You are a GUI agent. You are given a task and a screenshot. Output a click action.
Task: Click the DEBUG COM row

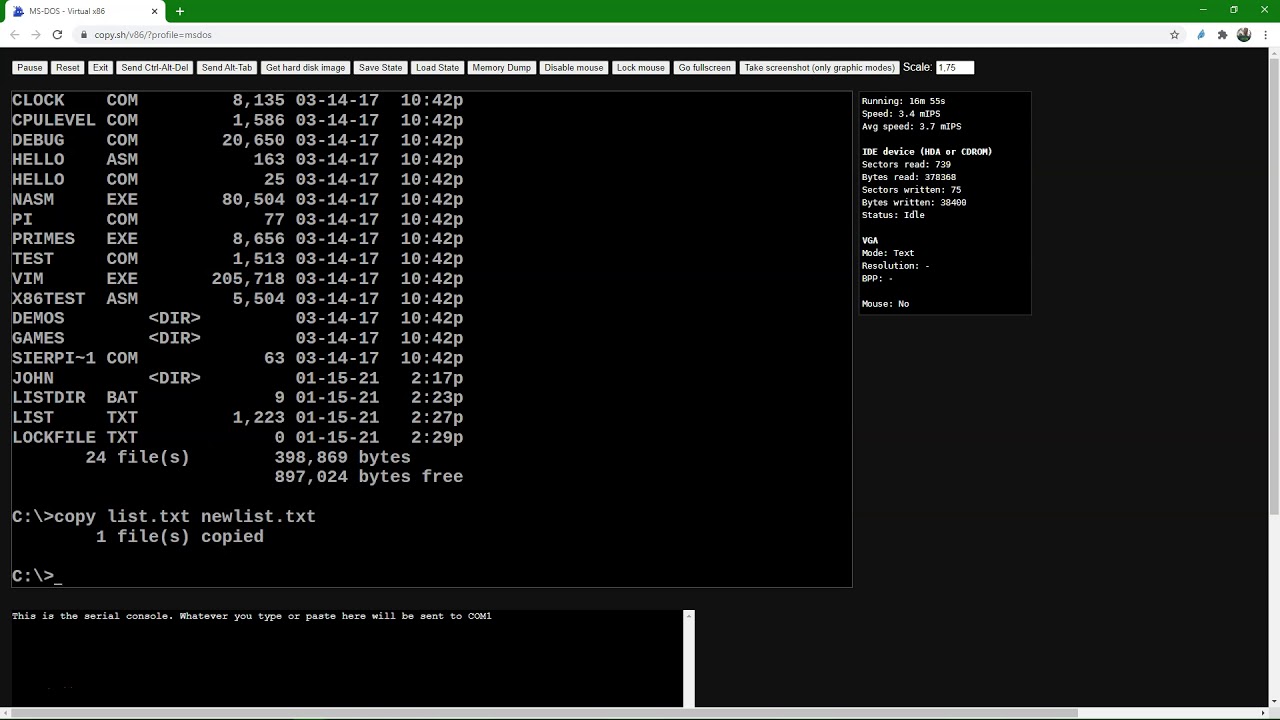237,140
